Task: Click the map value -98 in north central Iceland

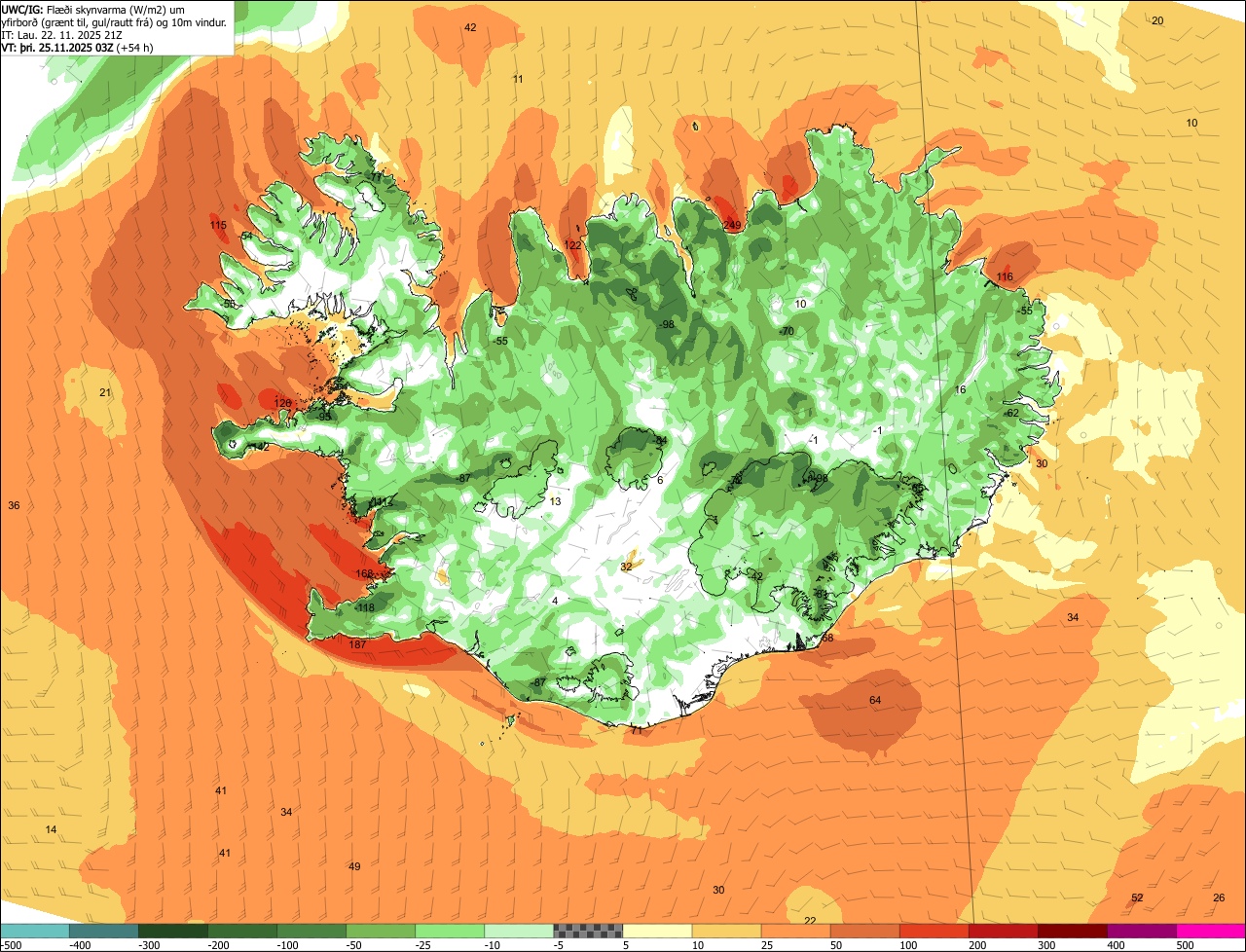Action: (x=666, y=325)
